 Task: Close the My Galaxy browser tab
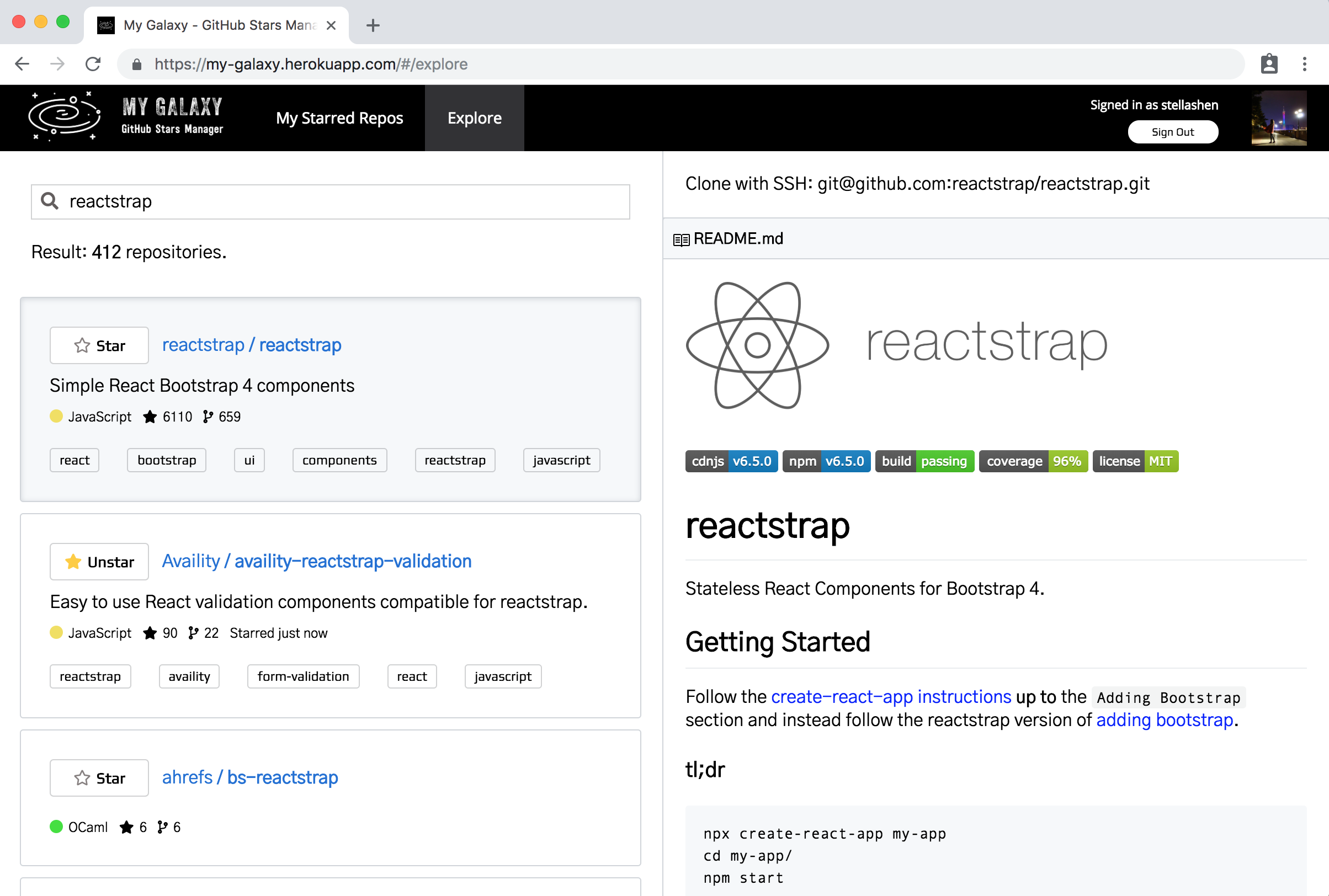coord(331,25)
